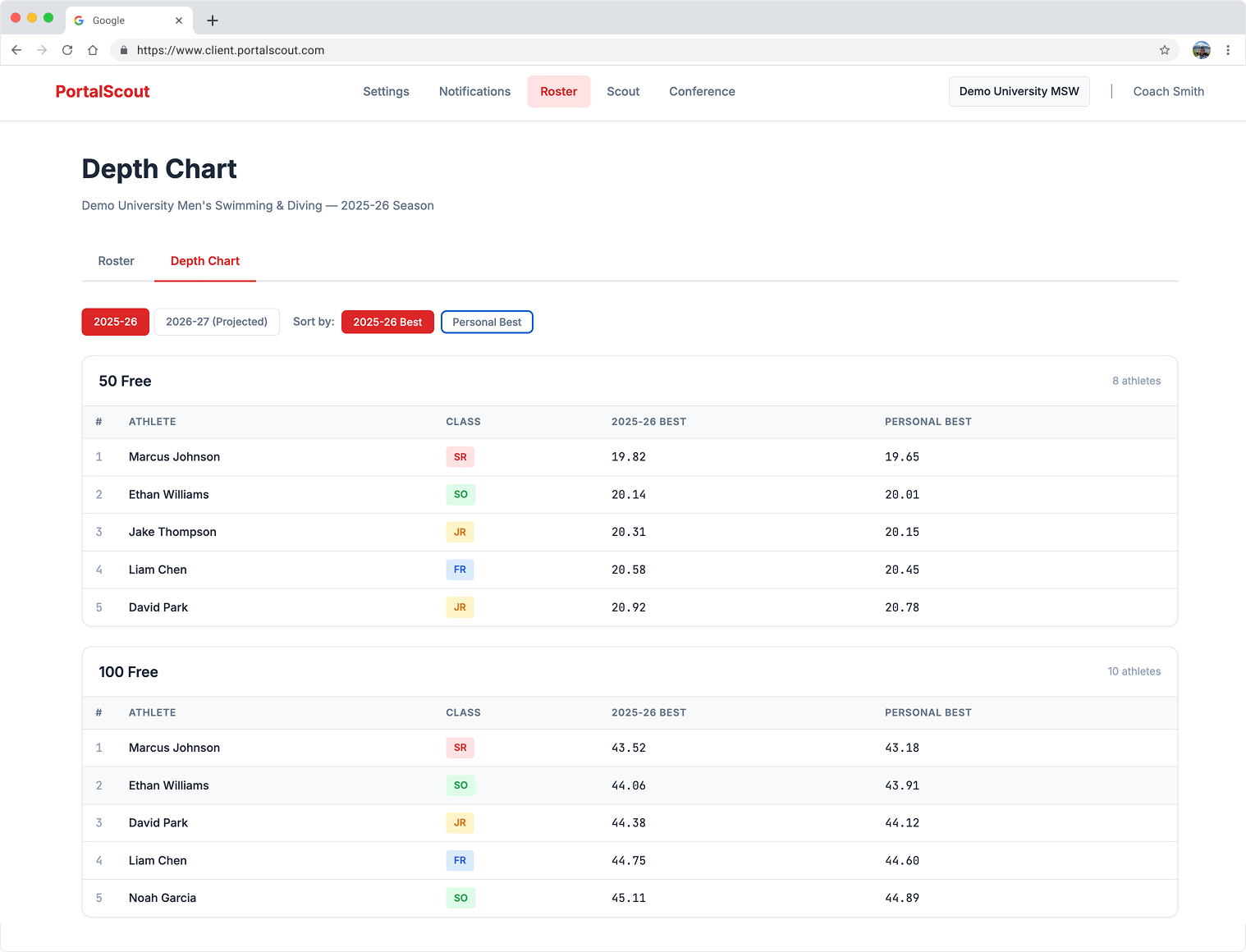Open a new browser tab with the plus button
Screen dimensions: 1246x952
213,20
